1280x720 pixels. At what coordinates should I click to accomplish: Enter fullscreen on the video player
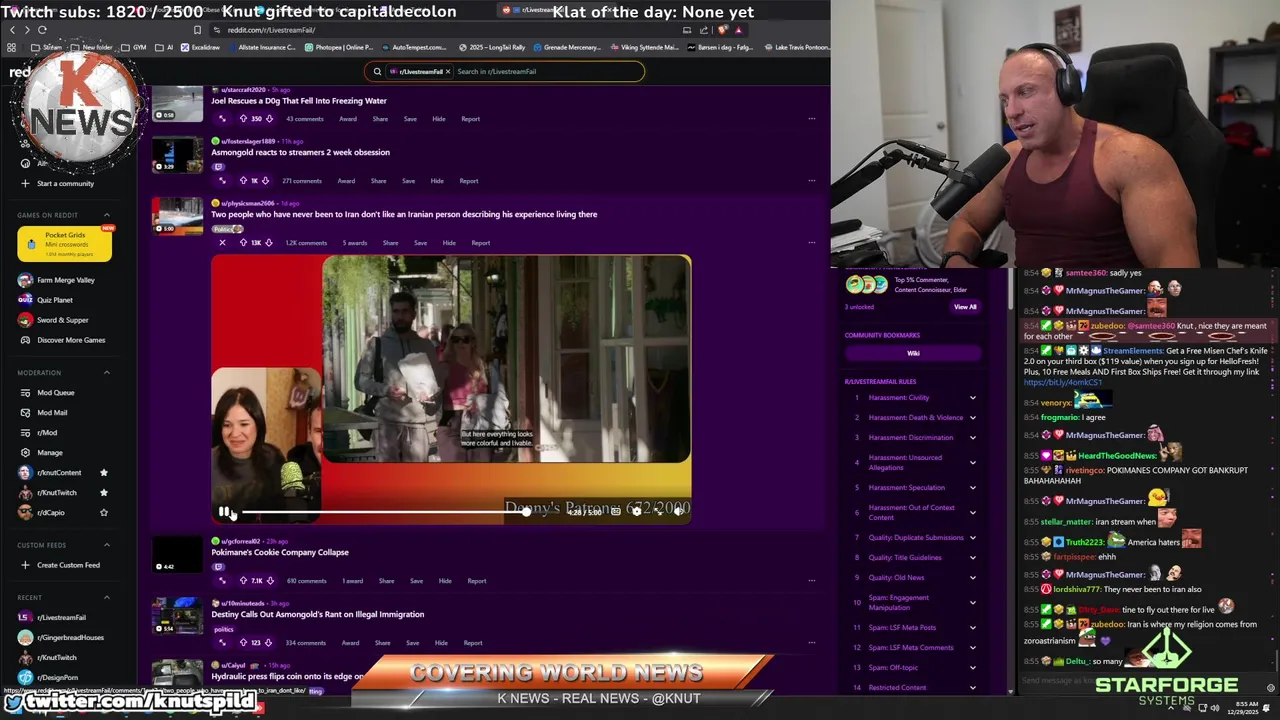click(x=657, y=511)
